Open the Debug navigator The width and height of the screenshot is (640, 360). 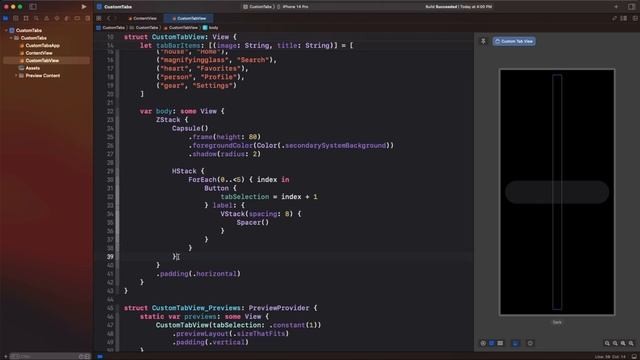point(67,18)
